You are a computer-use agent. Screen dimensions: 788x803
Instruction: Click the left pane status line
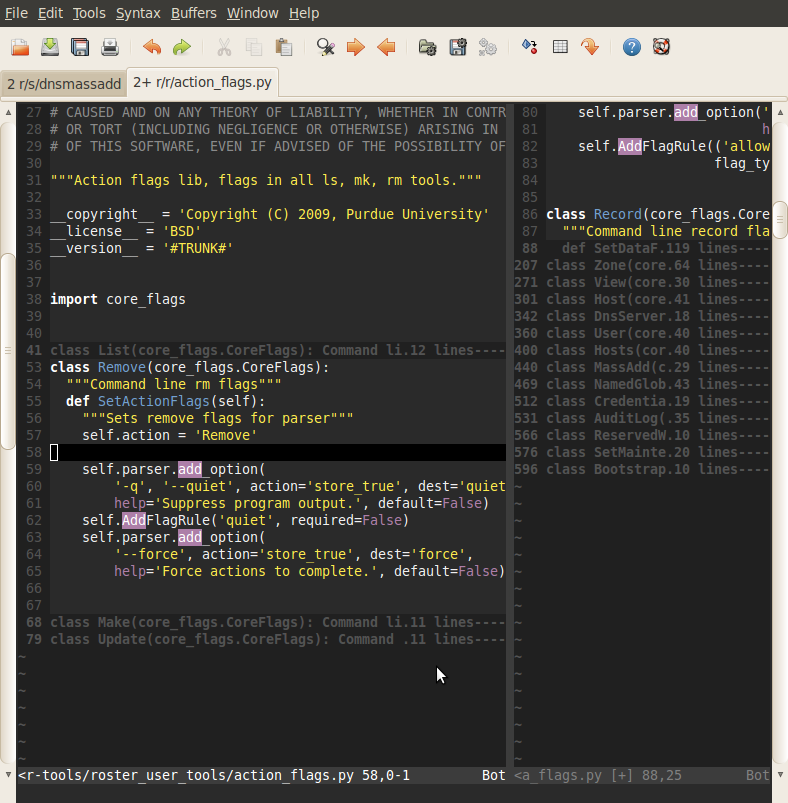262,775
